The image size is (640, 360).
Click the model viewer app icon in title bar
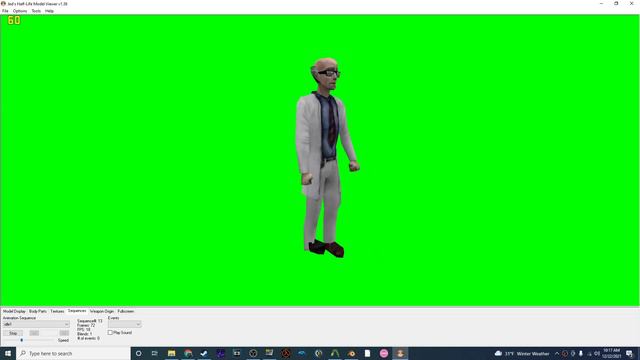point(3,3)
